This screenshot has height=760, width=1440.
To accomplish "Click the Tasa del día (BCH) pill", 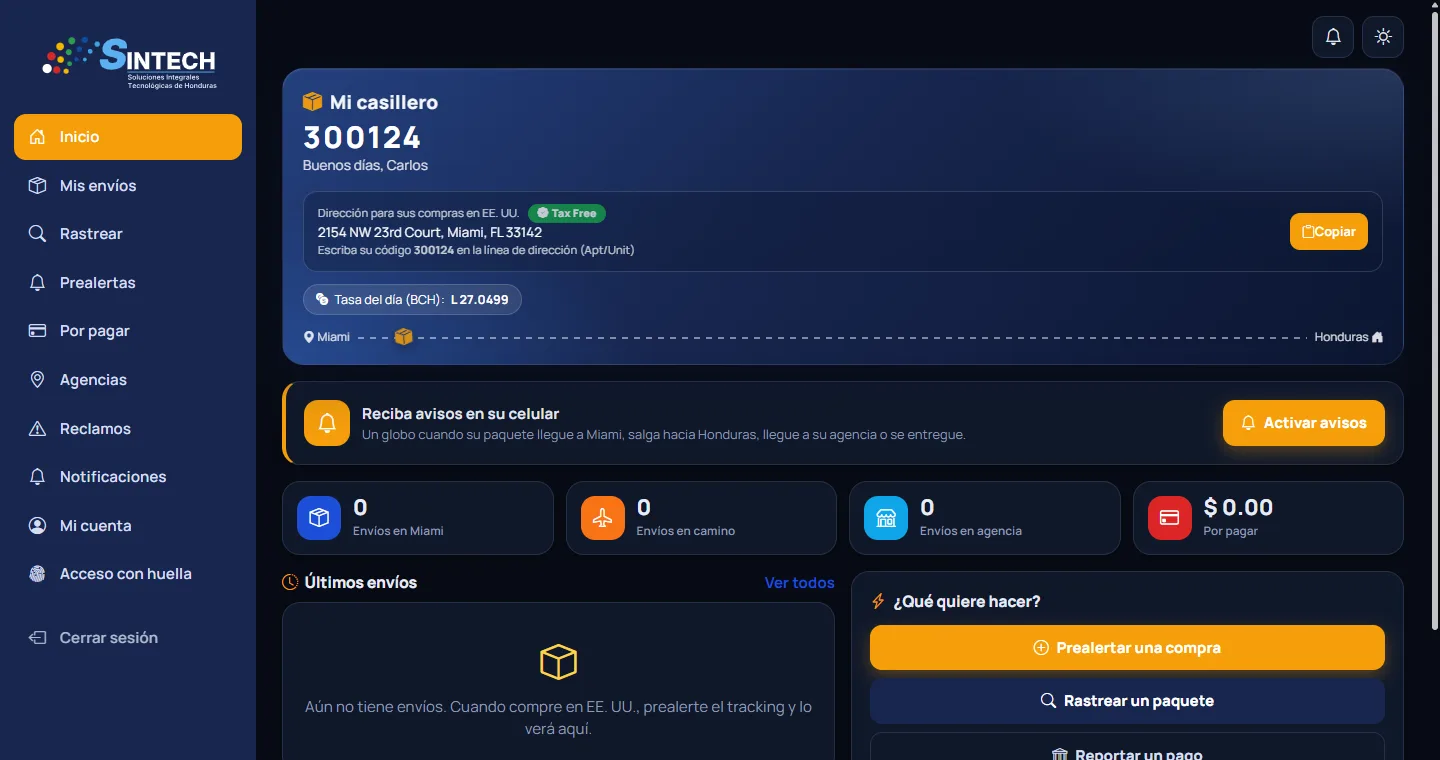I will (x=412, y=300).
